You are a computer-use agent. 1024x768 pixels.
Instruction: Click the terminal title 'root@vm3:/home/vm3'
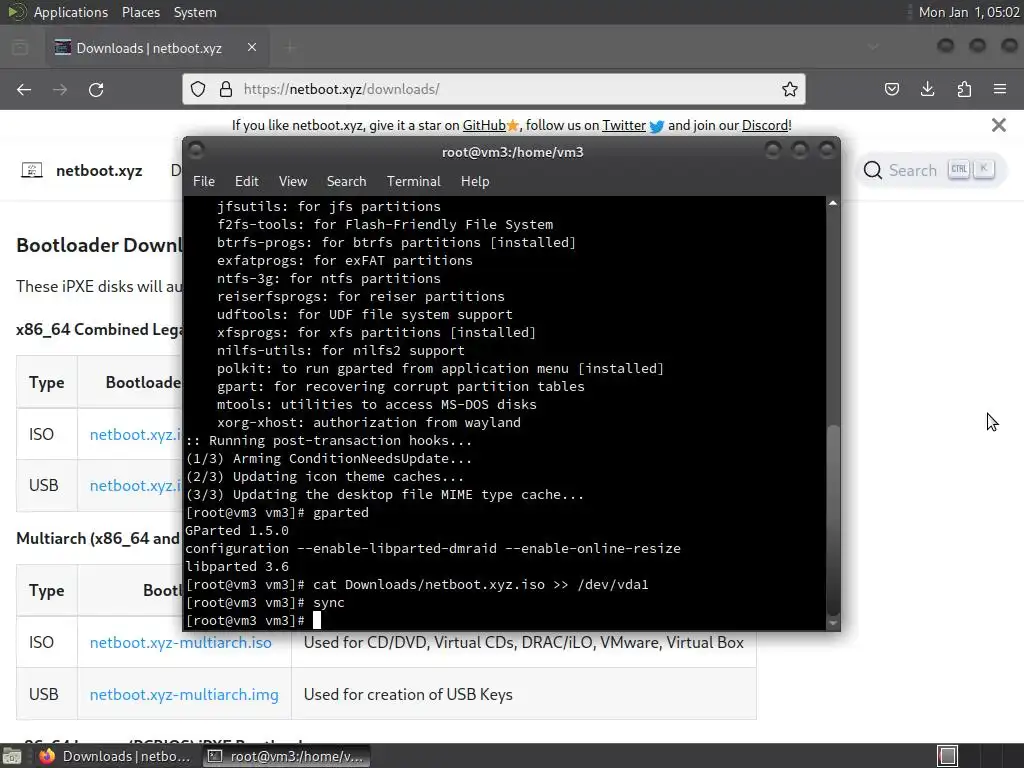coord(513,152)
